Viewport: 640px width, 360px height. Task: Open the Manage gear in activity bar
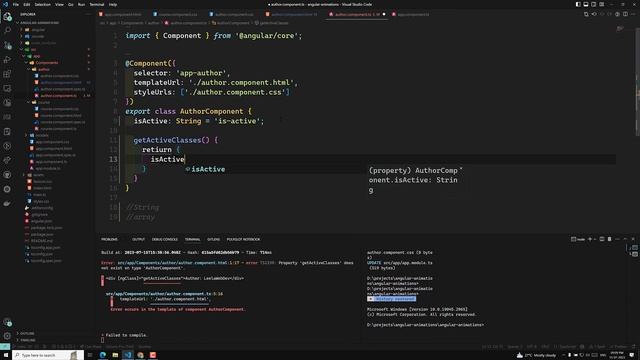point(7,336)
